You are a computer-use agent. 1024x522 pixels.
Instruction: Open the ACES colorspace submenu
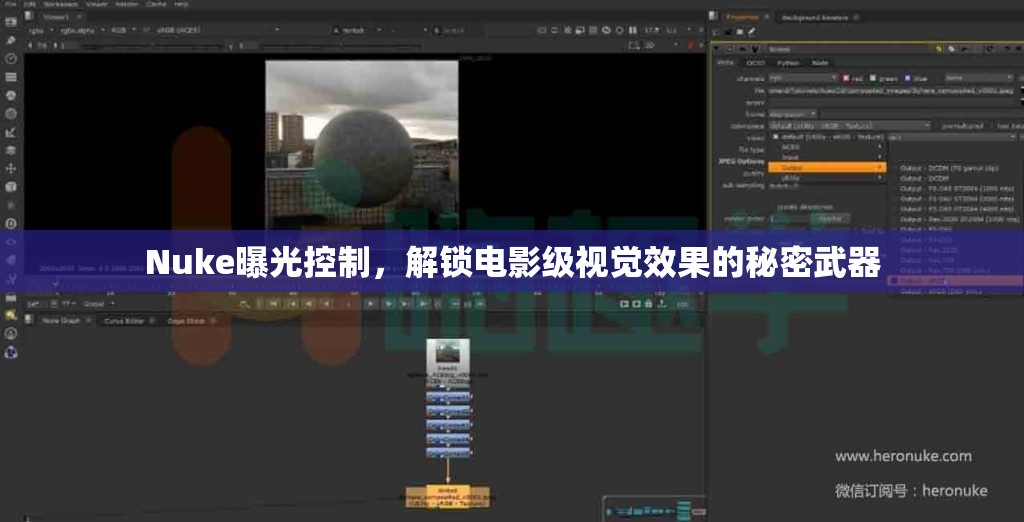click(825, 147)
